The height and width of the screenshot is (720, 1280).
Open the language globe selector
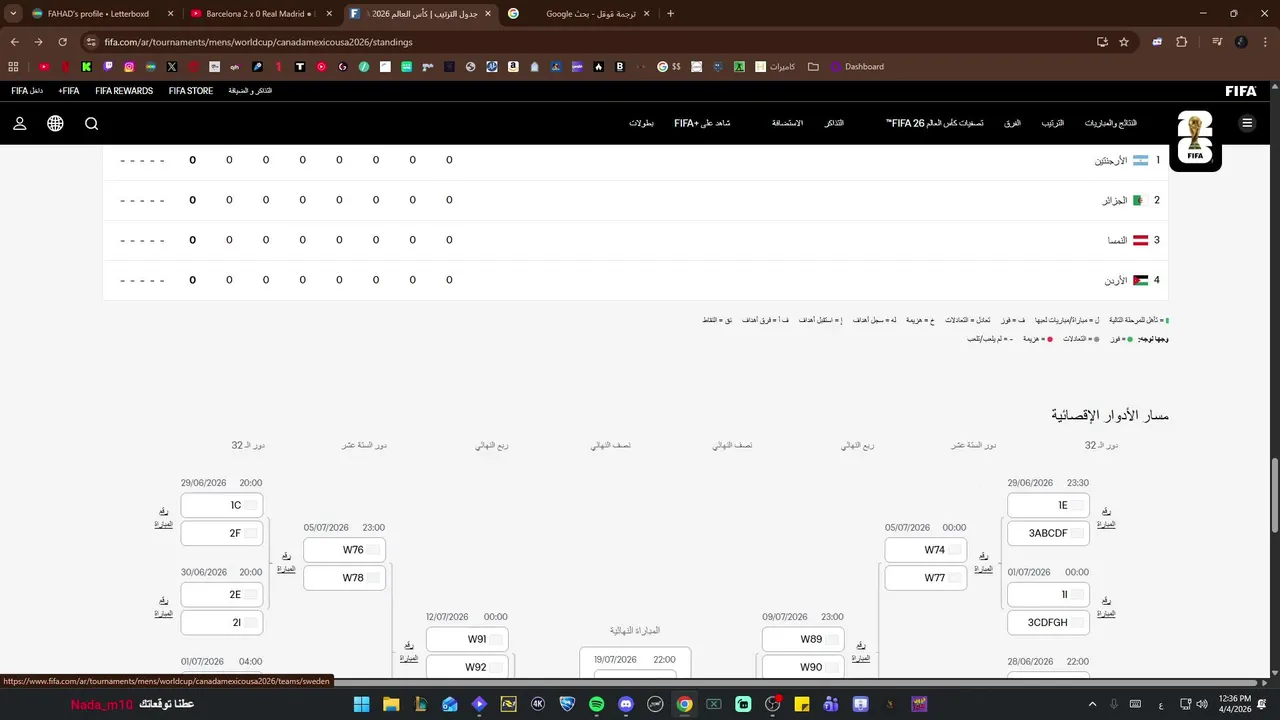click(x=55, y=123)
